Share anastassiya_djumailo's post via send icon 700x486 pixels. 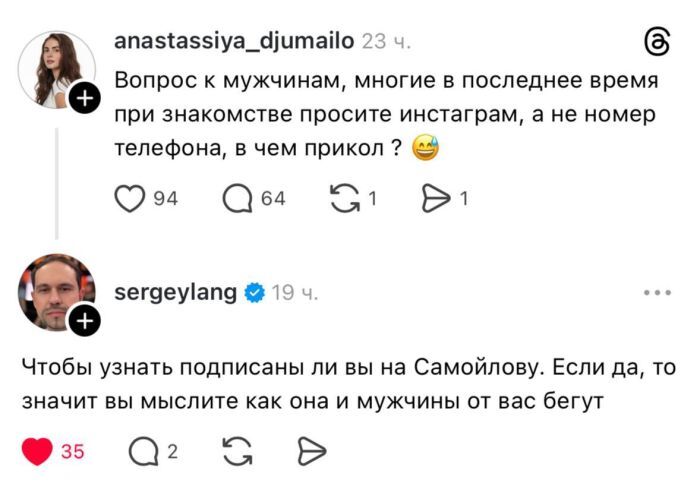tap(437, 199)
